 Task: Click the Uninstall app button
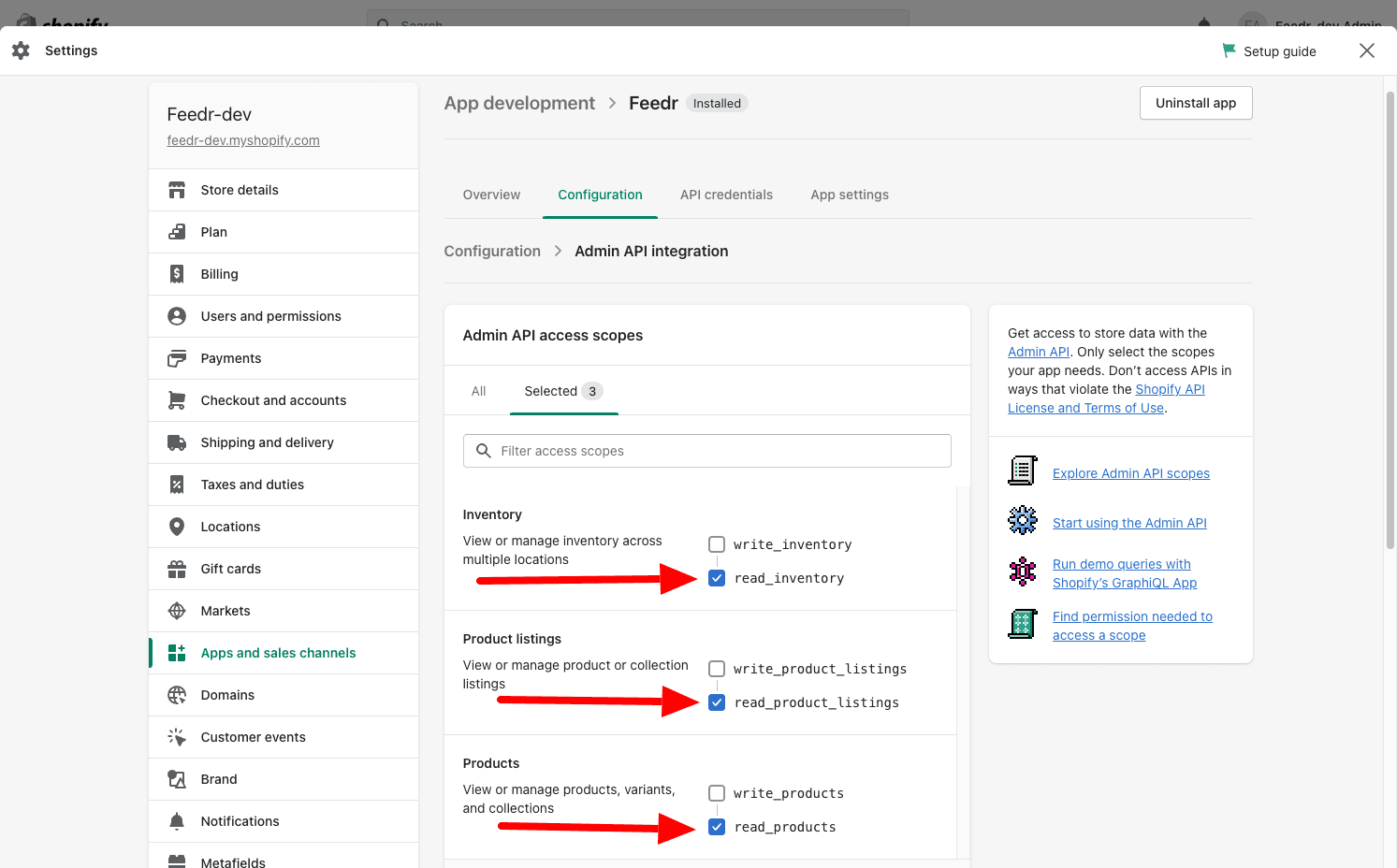(x=1195, y=103)
